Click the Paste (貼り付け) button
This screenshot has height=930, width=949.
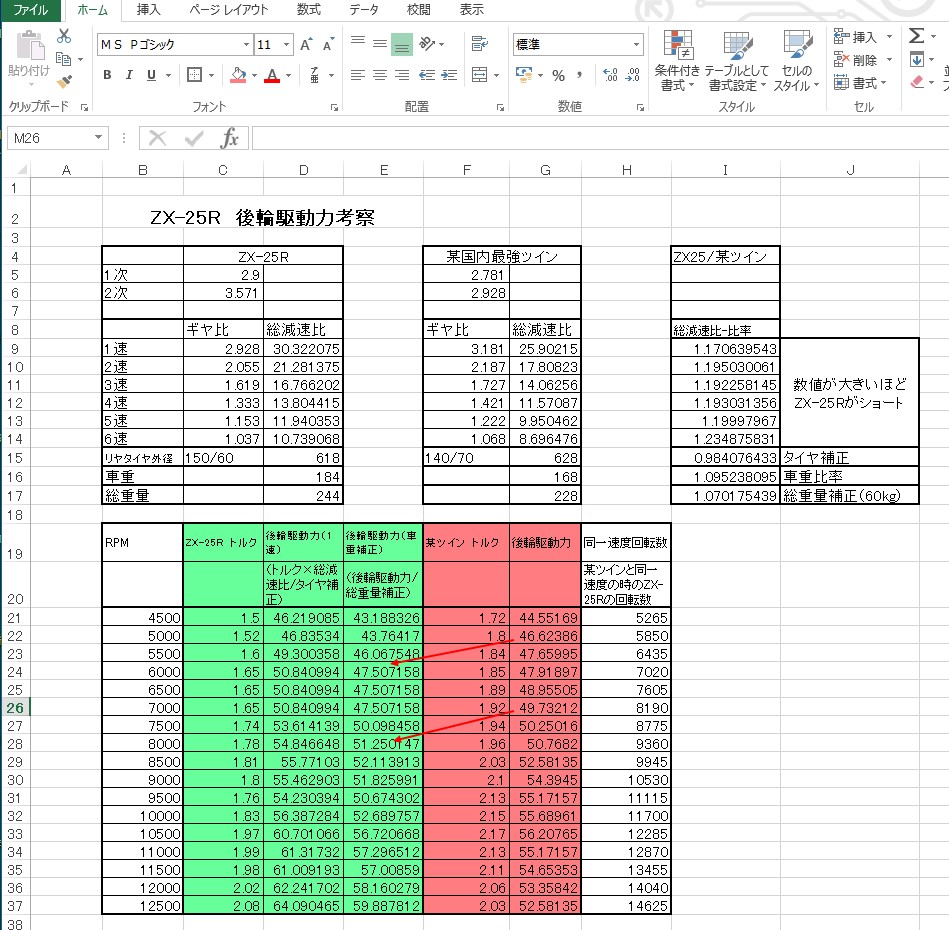(x=29, y=54)
